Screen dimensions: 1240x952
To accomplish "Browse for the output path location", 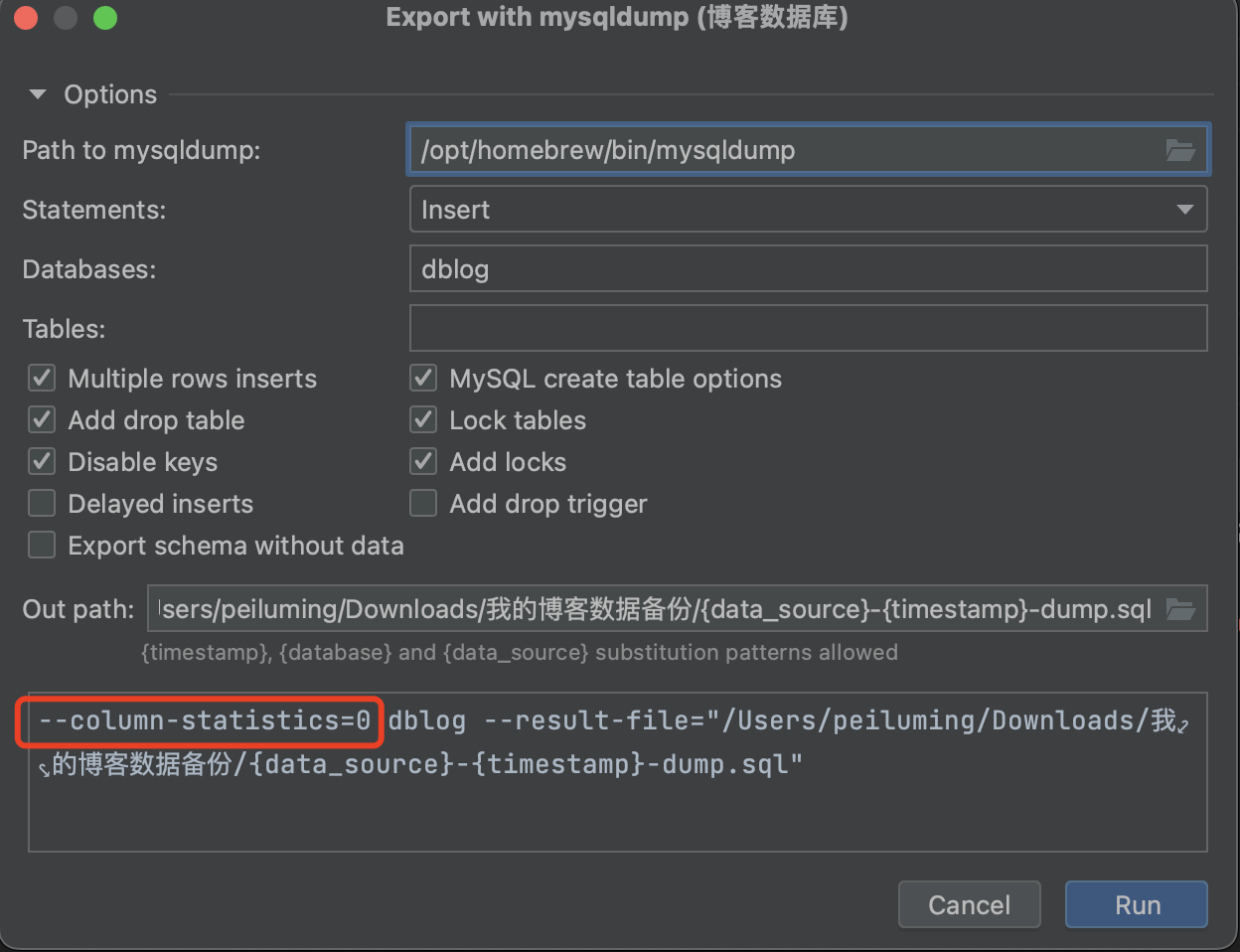I will click(x=1181, y=608).
